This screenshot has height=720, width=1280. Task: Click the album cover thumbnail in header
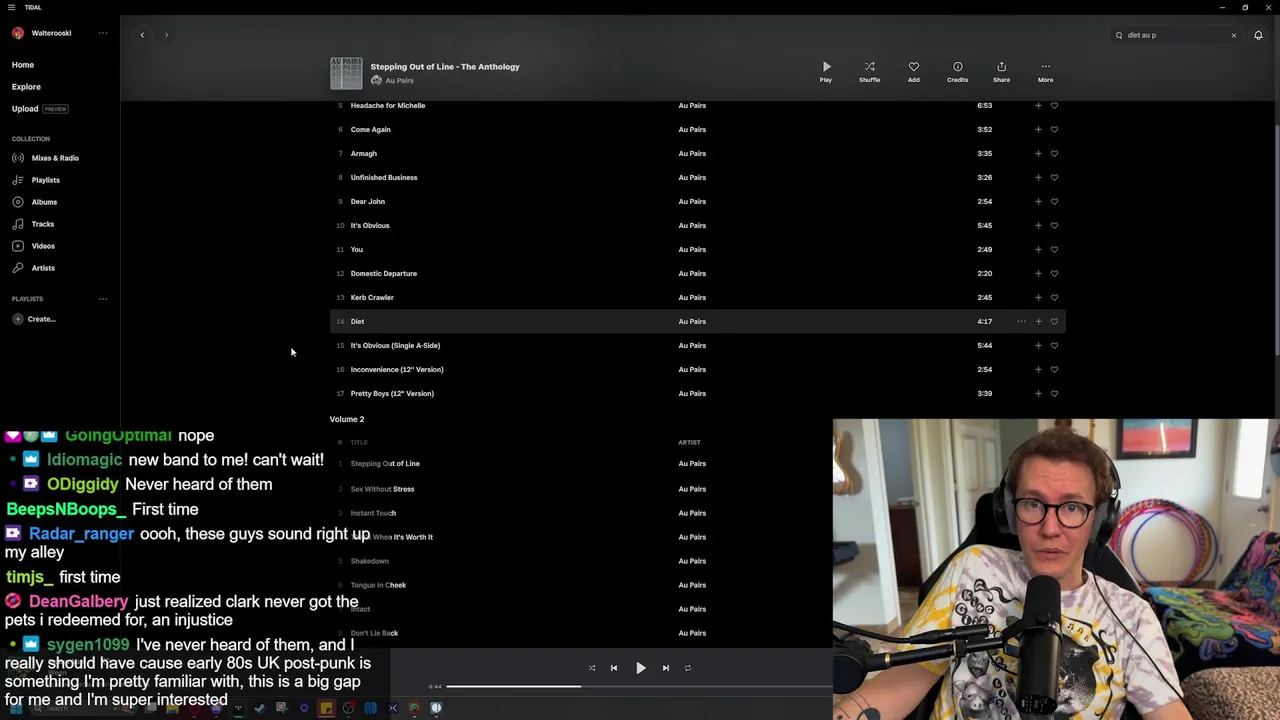click(346, 73)
